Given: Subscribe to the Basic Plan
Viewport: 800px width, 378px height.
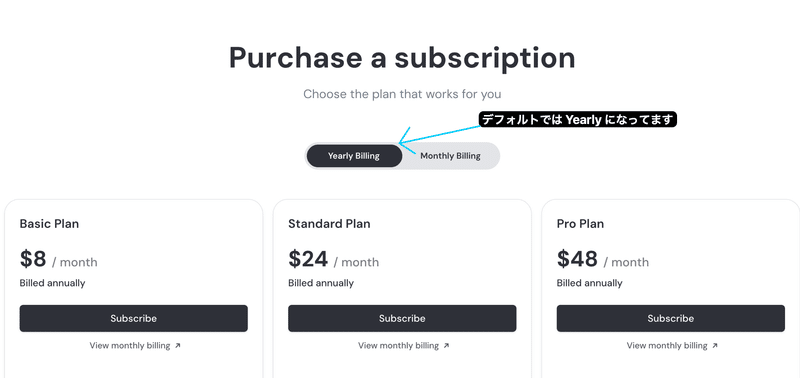Looking at the screenshot, I should tap(134, 318).
